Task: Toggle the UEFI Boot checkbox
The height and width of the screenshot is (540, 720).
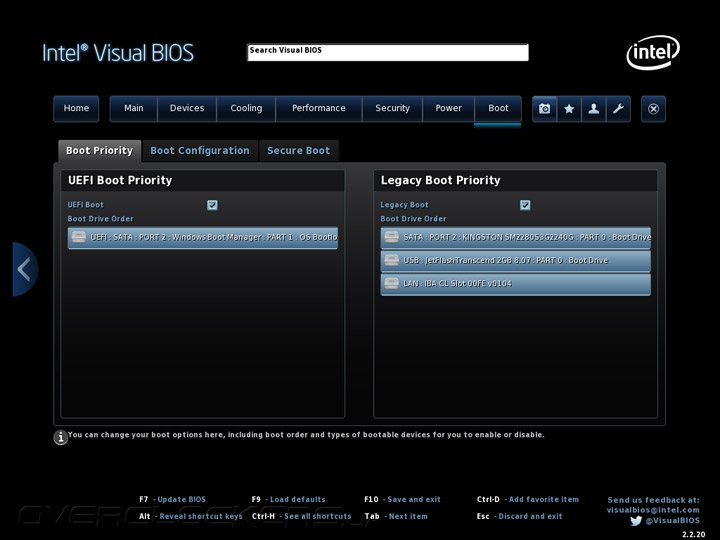Action: 212,205
